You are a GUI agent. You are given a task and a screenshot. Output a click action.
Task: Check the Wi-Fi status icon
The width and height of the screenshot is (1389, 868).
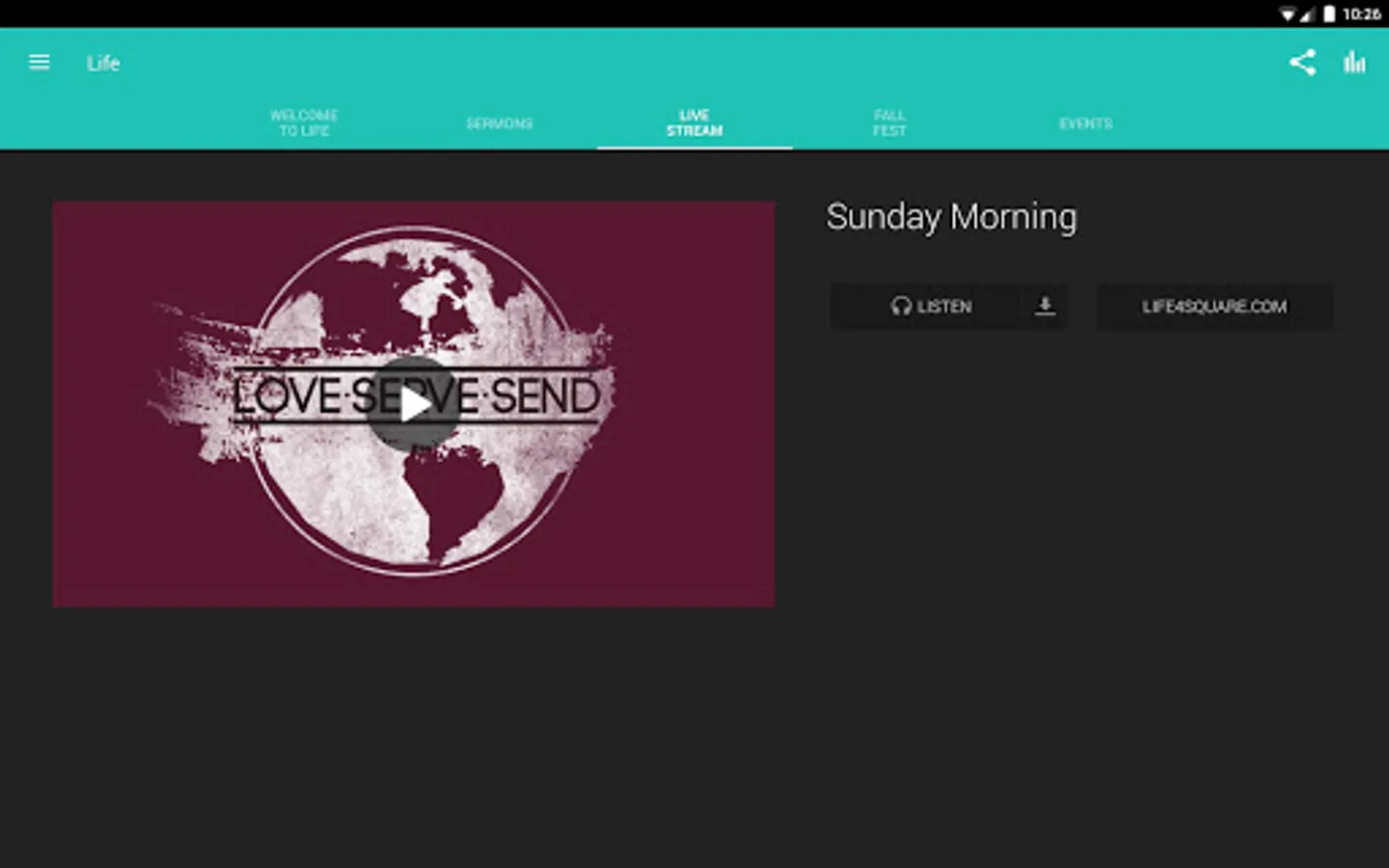(1288, 14)
